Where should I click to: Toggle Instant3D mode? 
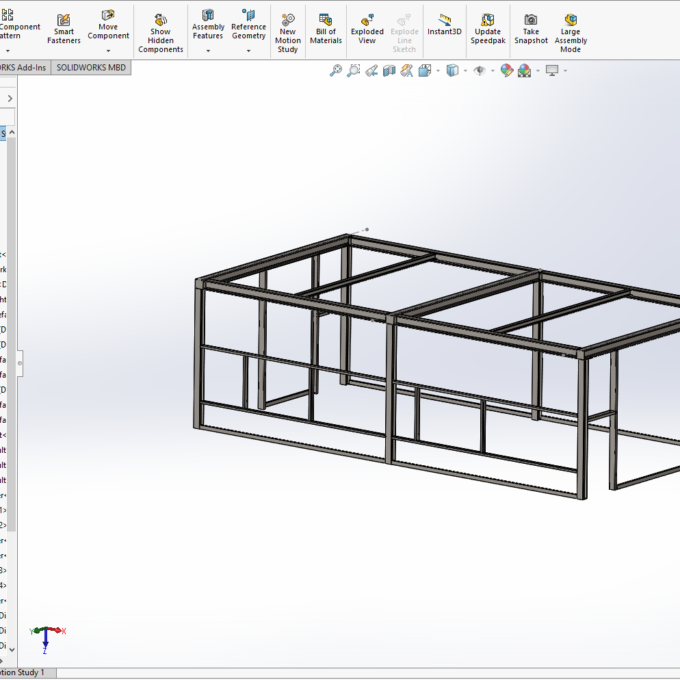pos(444,25)
